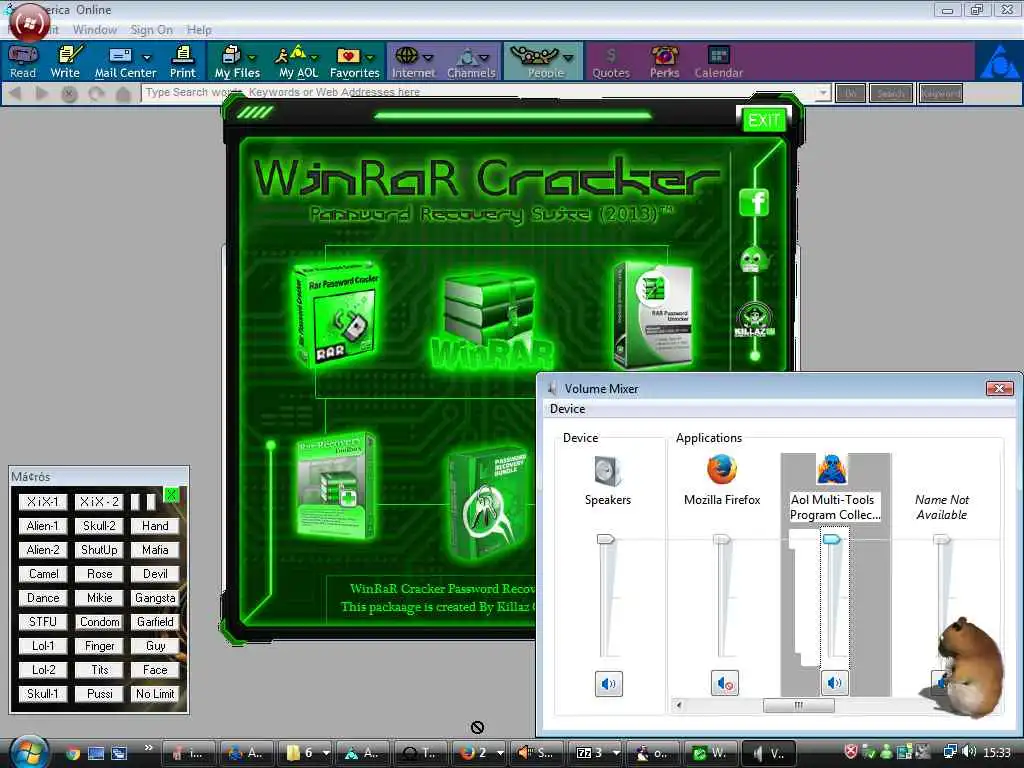Click the Killaz skull logo icon
This screenshot has height=768, width=1024.
[754, 320]
